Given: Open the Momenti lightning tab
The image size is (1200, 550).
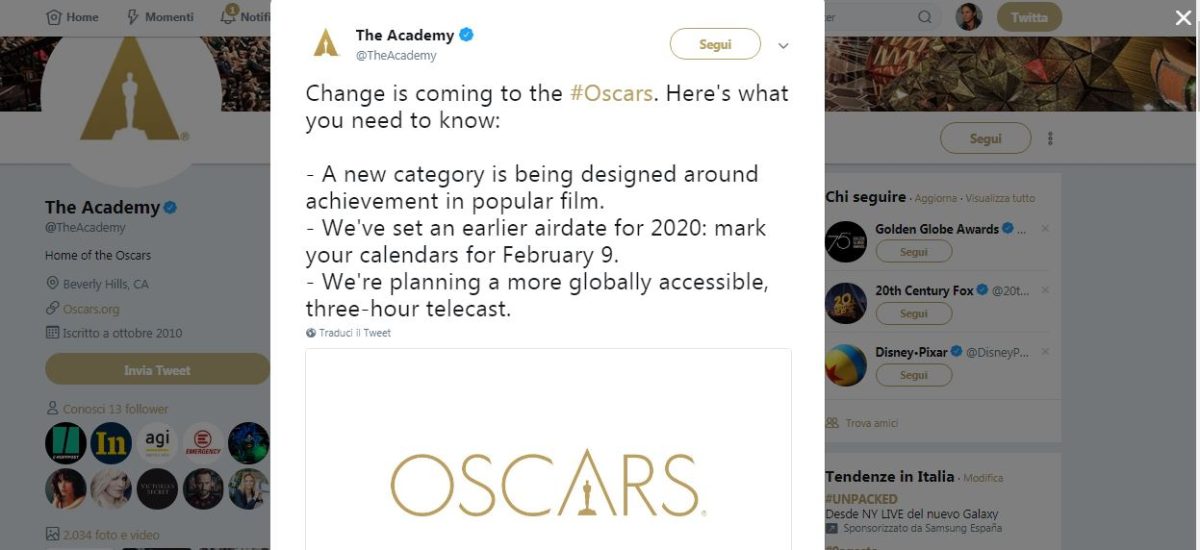Looking at the screenshot, I should click(132, 17).
